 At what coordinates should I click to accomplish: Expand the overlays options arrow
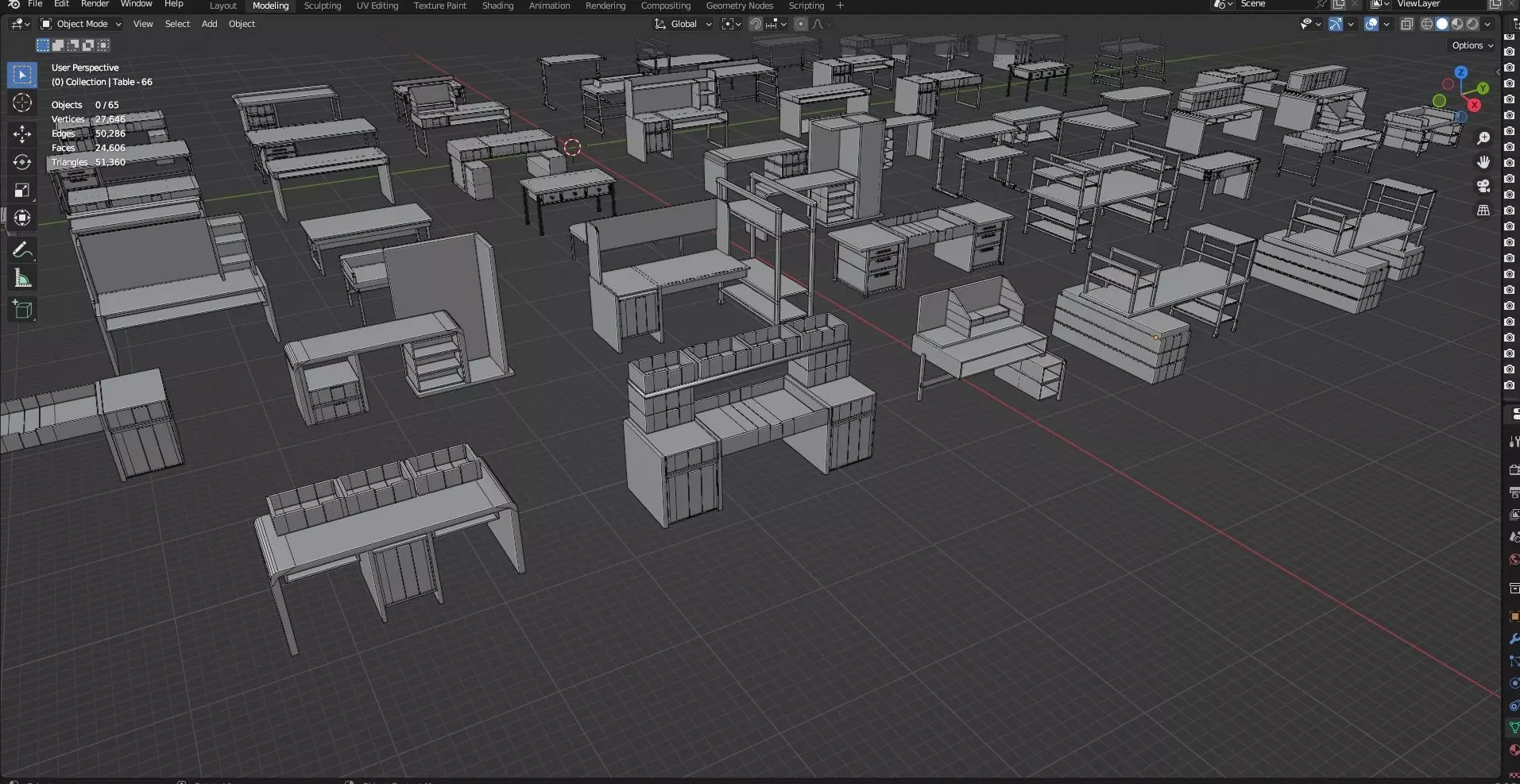1387,24
